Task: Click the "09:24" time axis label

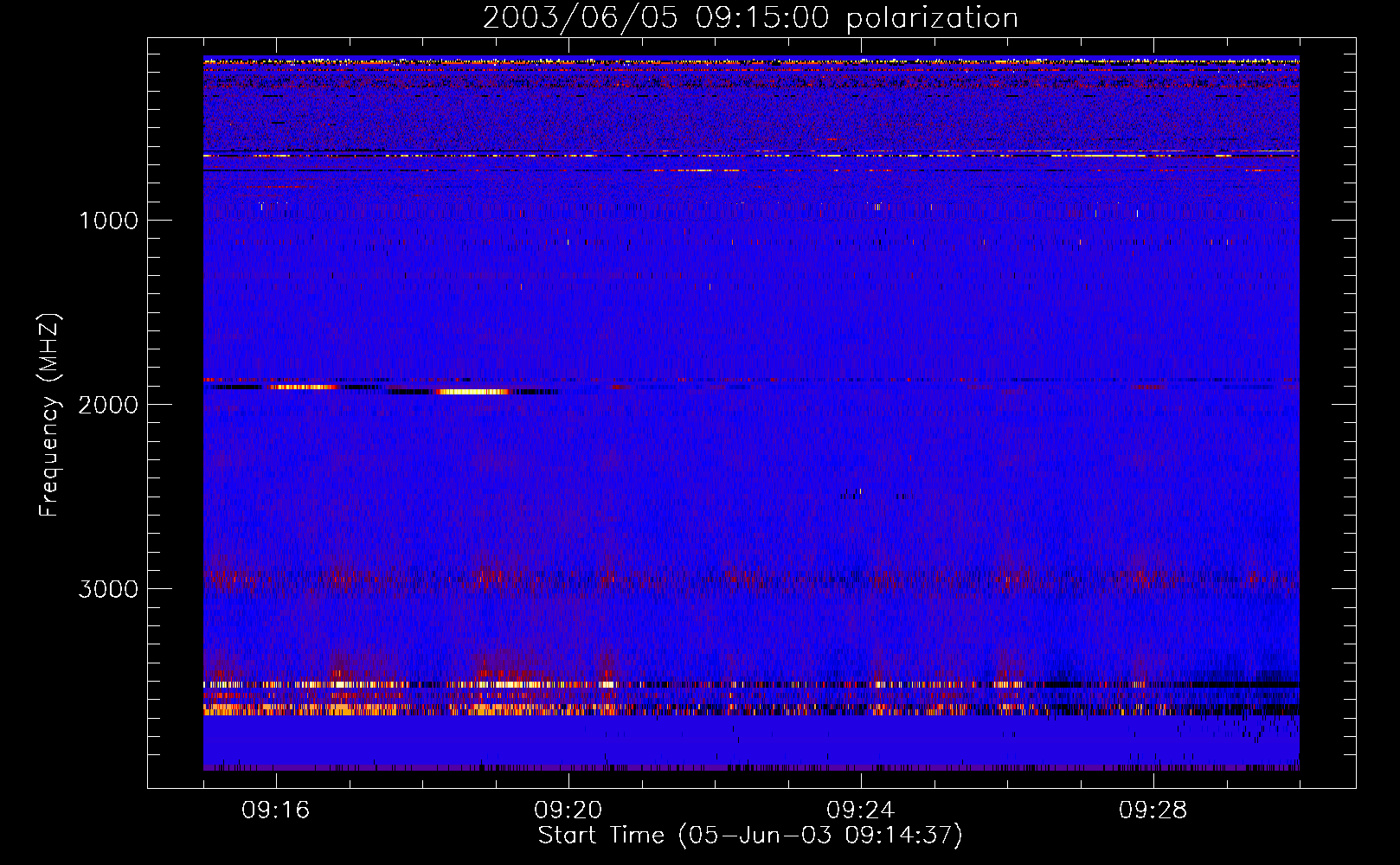Action: (861, 811)
